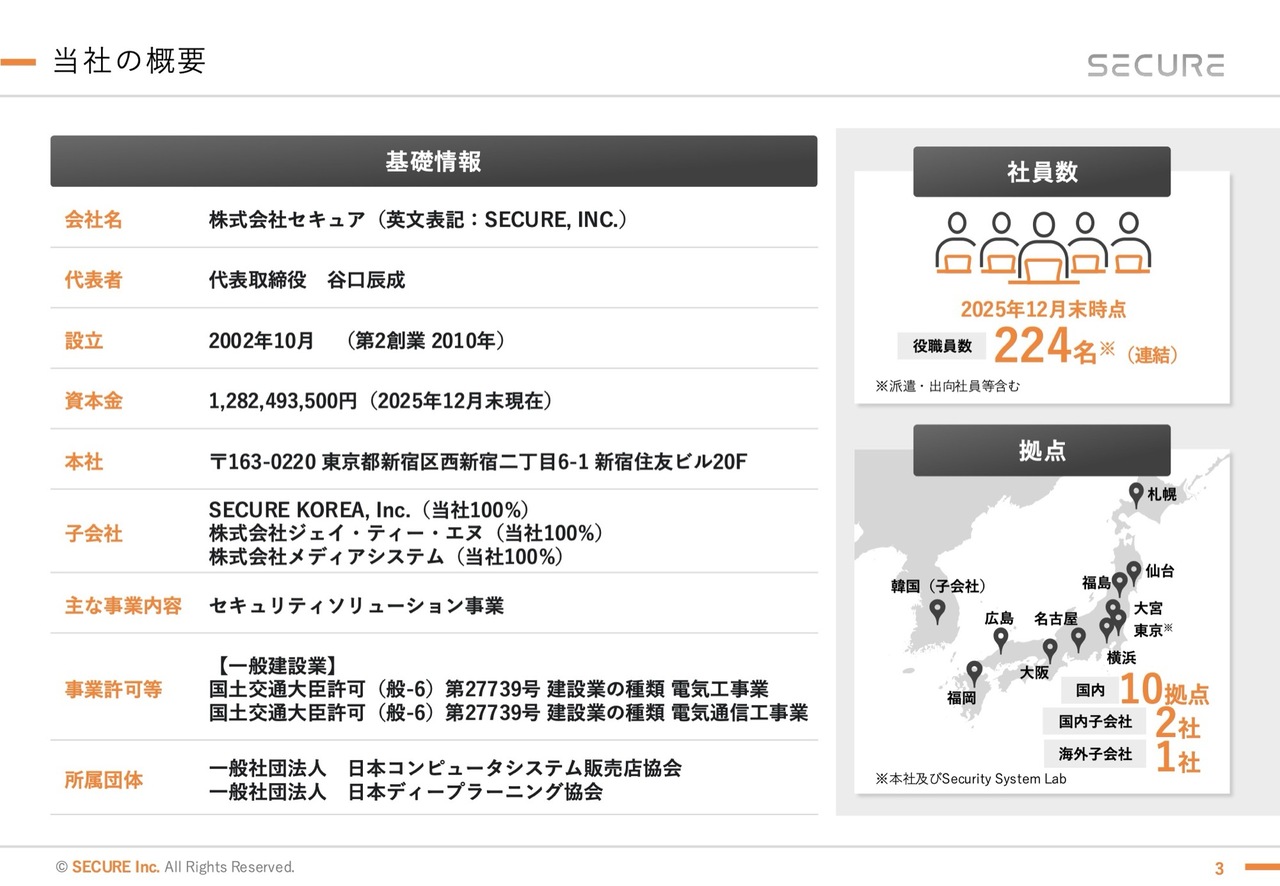Viewport: 1280px width, 886px height.
Task: Click the Fukushima (福島) map pin
Action: pos(1120,583)
